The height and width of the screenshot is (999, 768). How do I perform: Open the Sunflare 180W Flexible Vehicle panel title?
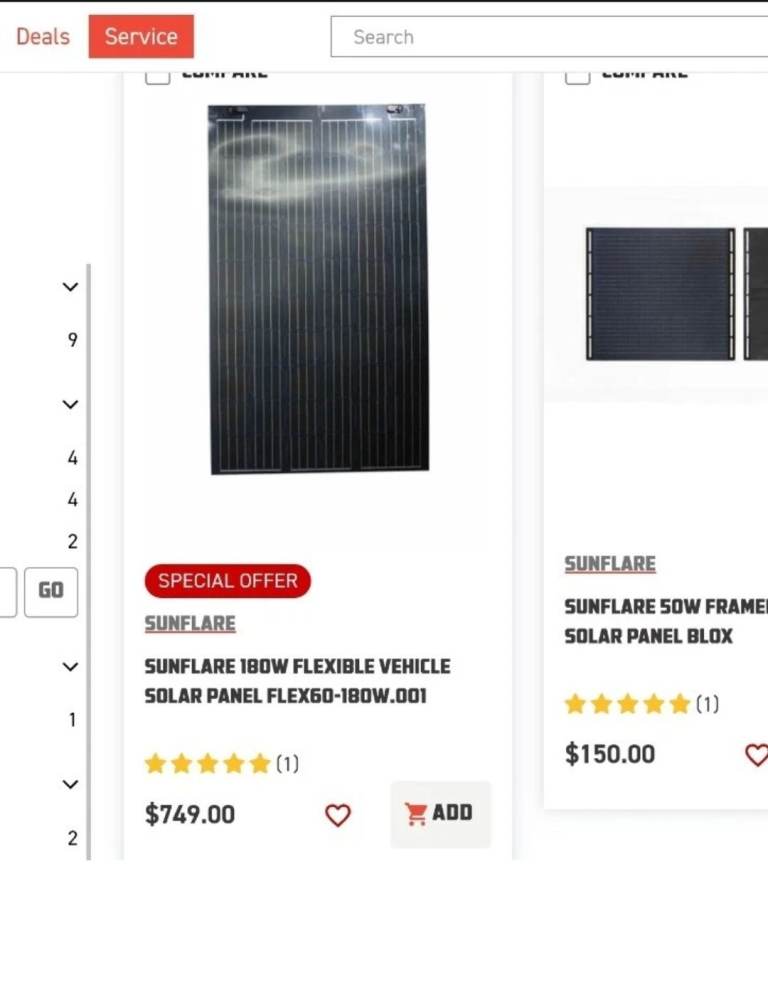297,681
